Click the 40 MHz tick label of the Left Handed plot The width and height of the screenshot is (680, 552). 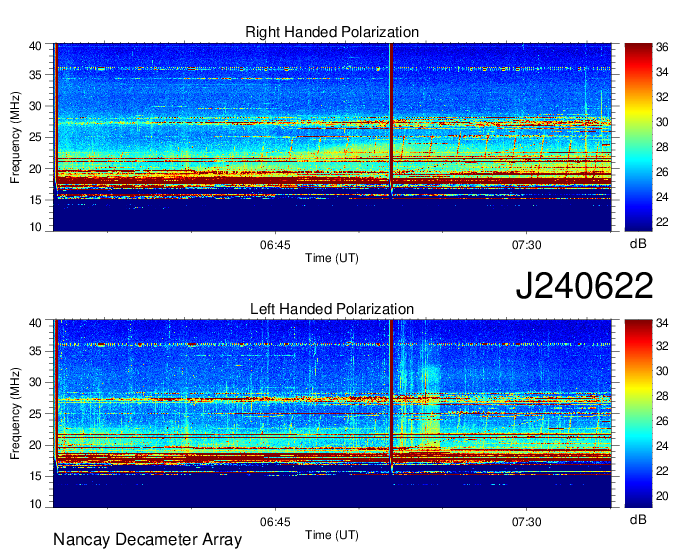(36, 323)
